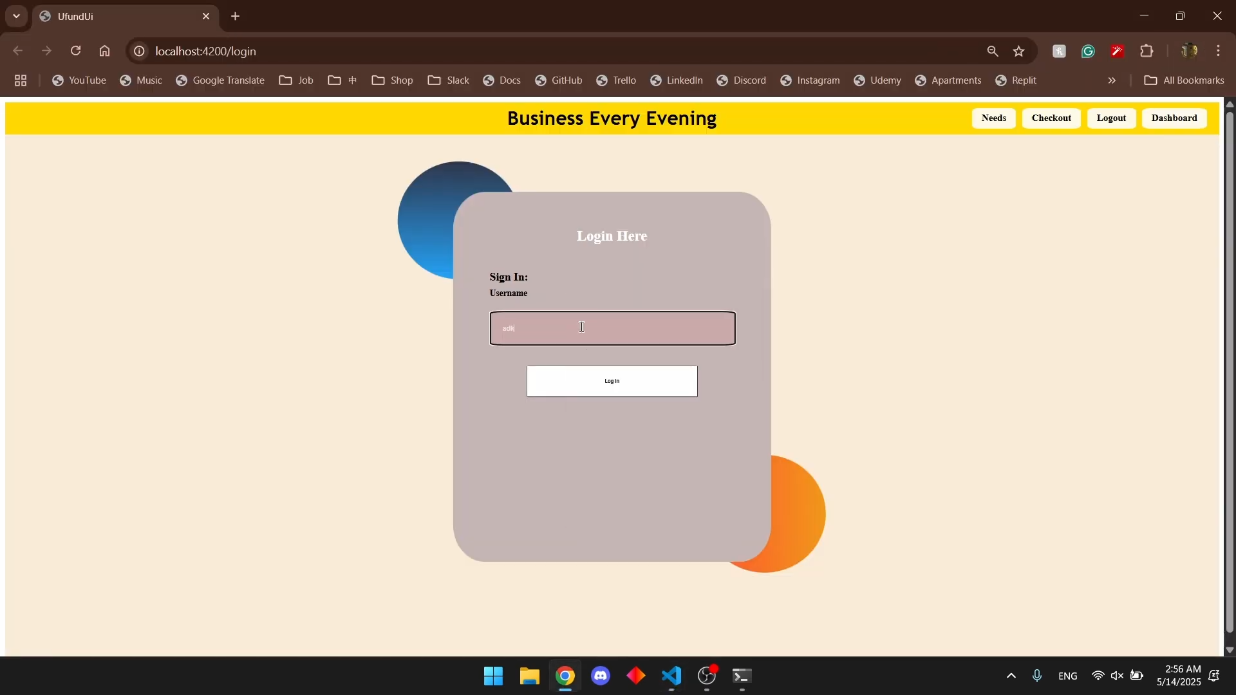
Task: Open the Apartments bookmark
Action: click(x=947, y=80)
